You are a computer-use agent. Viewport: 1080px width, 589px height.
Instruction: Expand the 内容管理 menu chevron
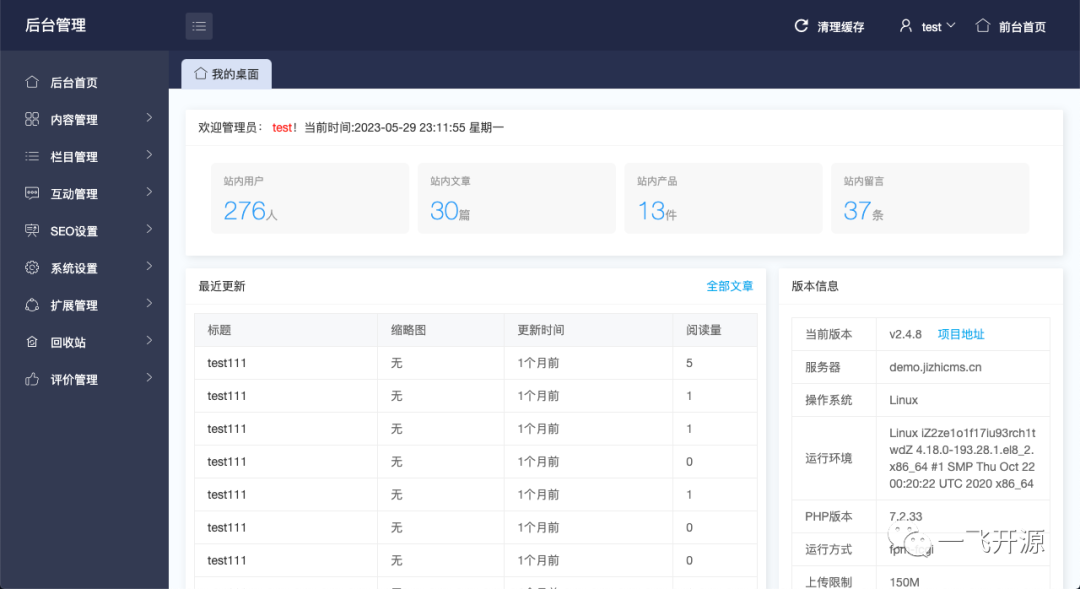tap(149, 118)
